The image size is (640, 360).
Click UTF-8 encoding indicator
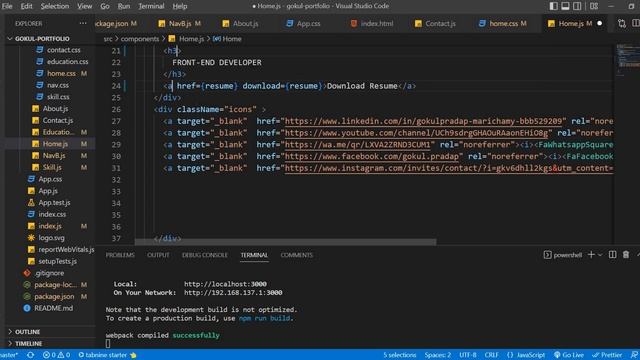click(x=467, y=355)
